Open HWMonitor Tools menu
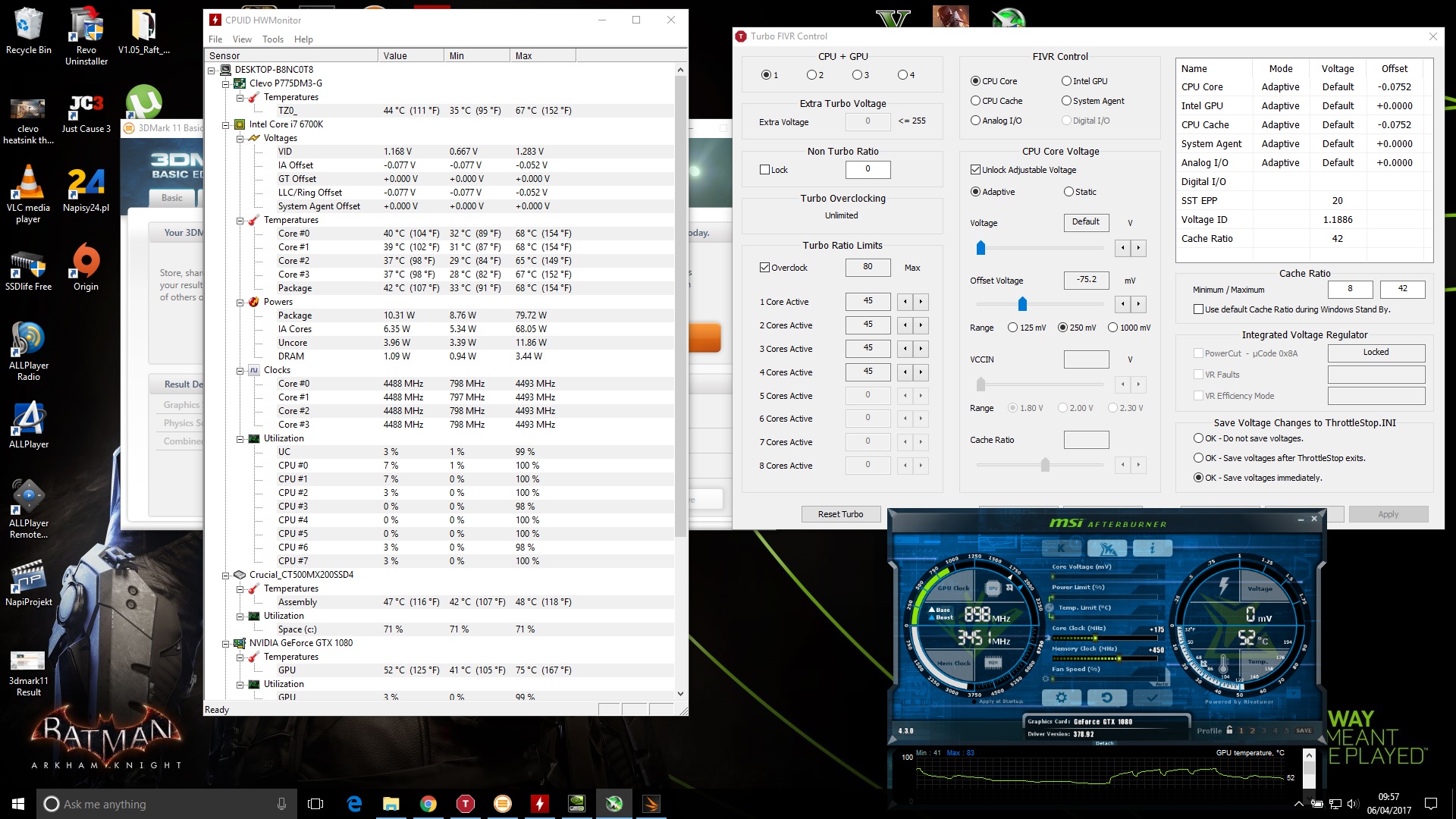1456x819 pixels. pyautogui.click(x=272, y=39)
